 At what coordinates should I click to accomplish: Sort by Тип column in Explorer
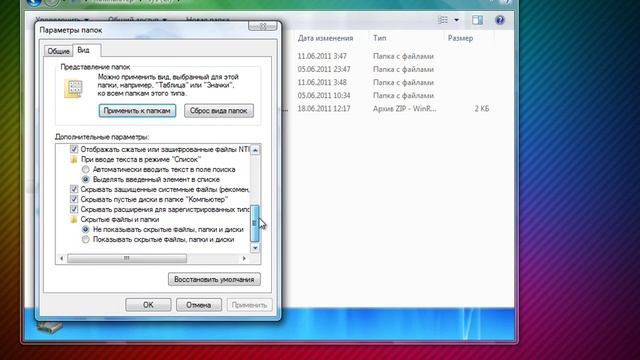[379, 38]
